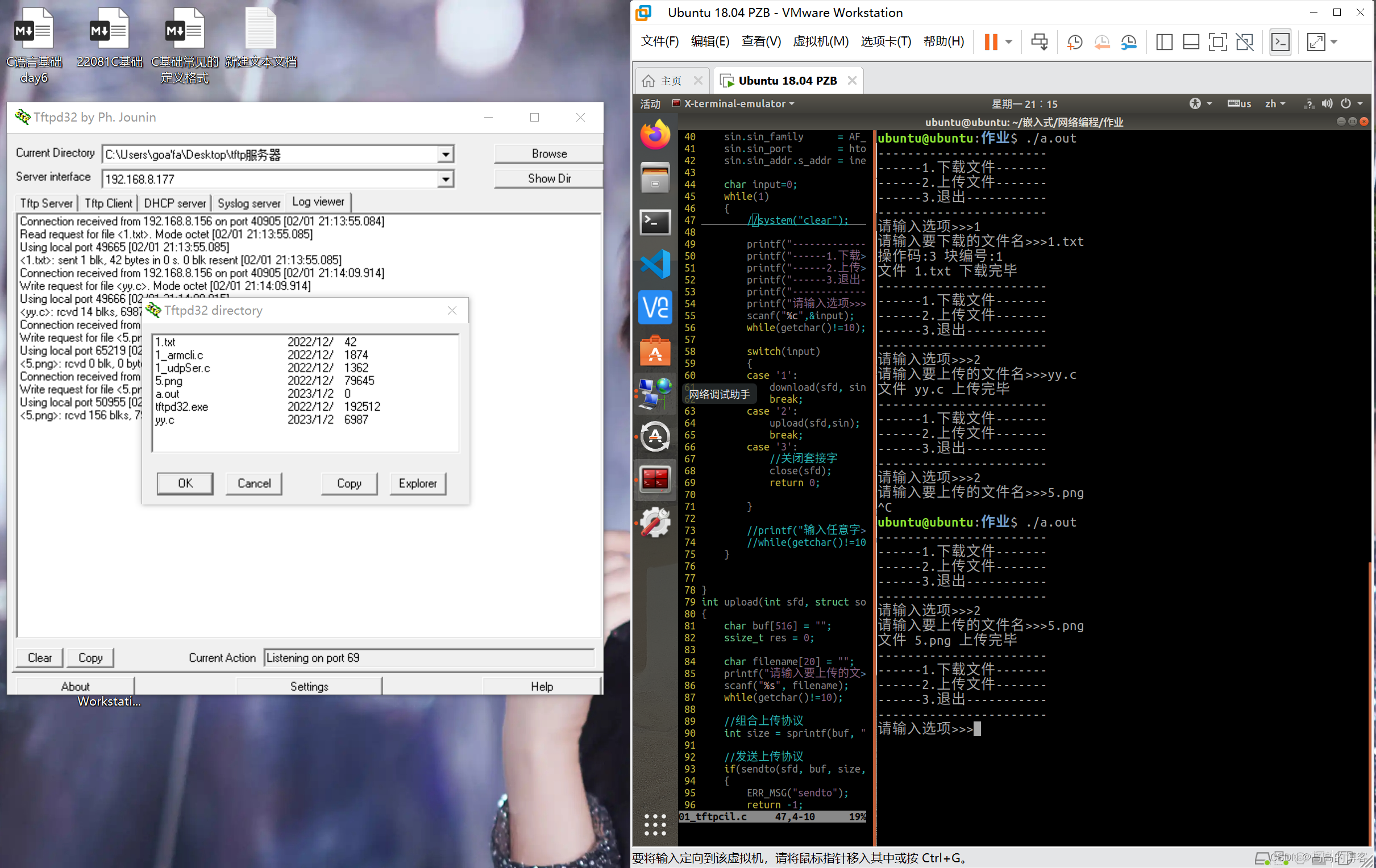
Task: Send Ctrl+Alt+Del to the virtual machine
Action: [x=1039, y=41]
